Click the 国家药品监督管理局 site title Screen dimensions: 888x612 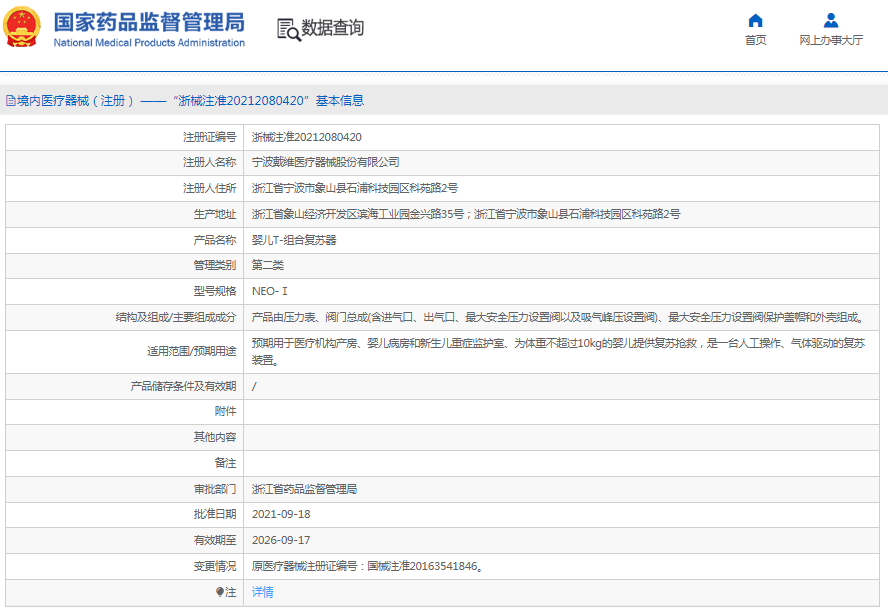[x=148, y=22]
